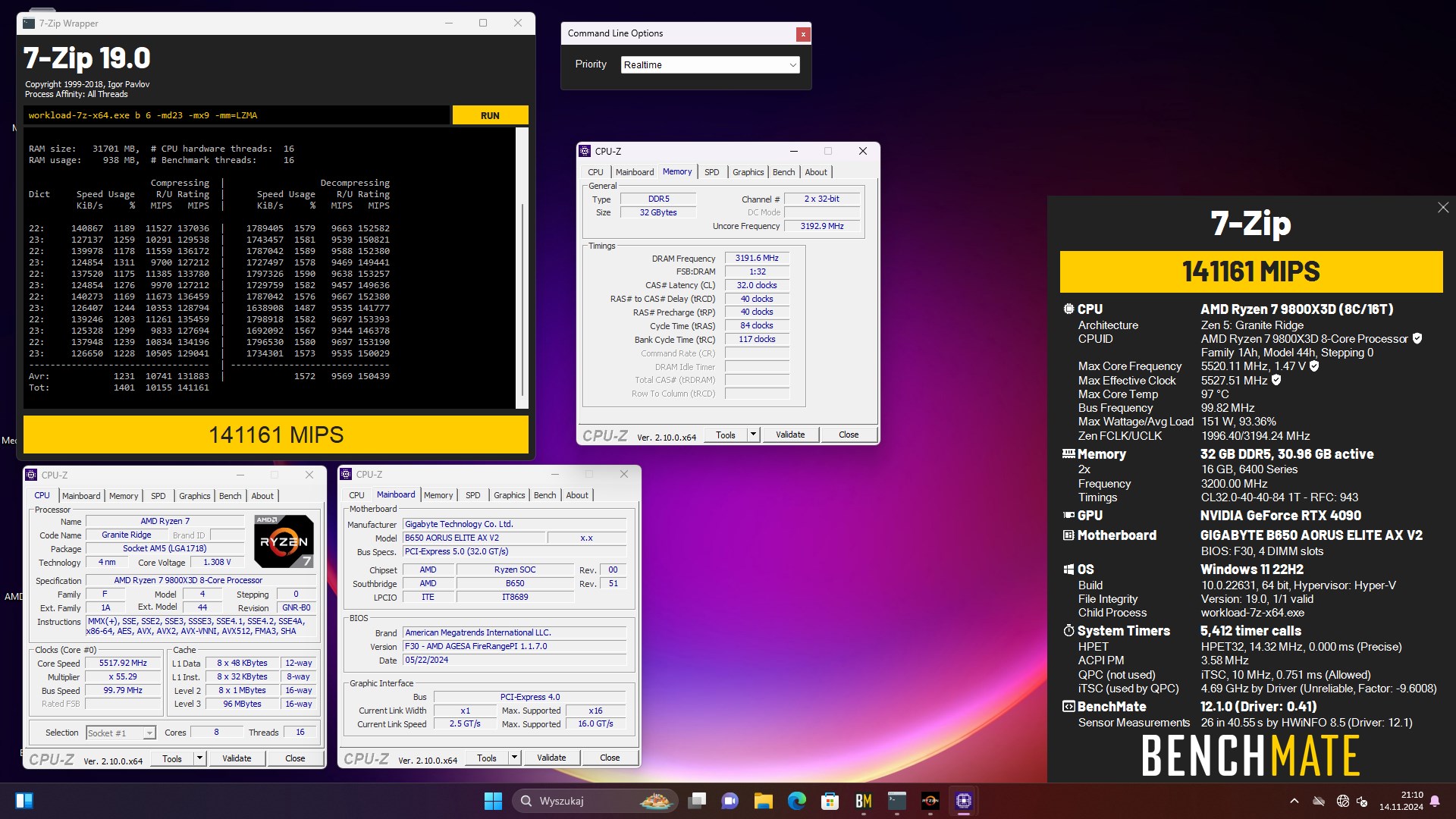Click the CPU-Z icon in the mainboard window title bar
The height and width of the screenshot is (819, 1456).
pos(347,474)
